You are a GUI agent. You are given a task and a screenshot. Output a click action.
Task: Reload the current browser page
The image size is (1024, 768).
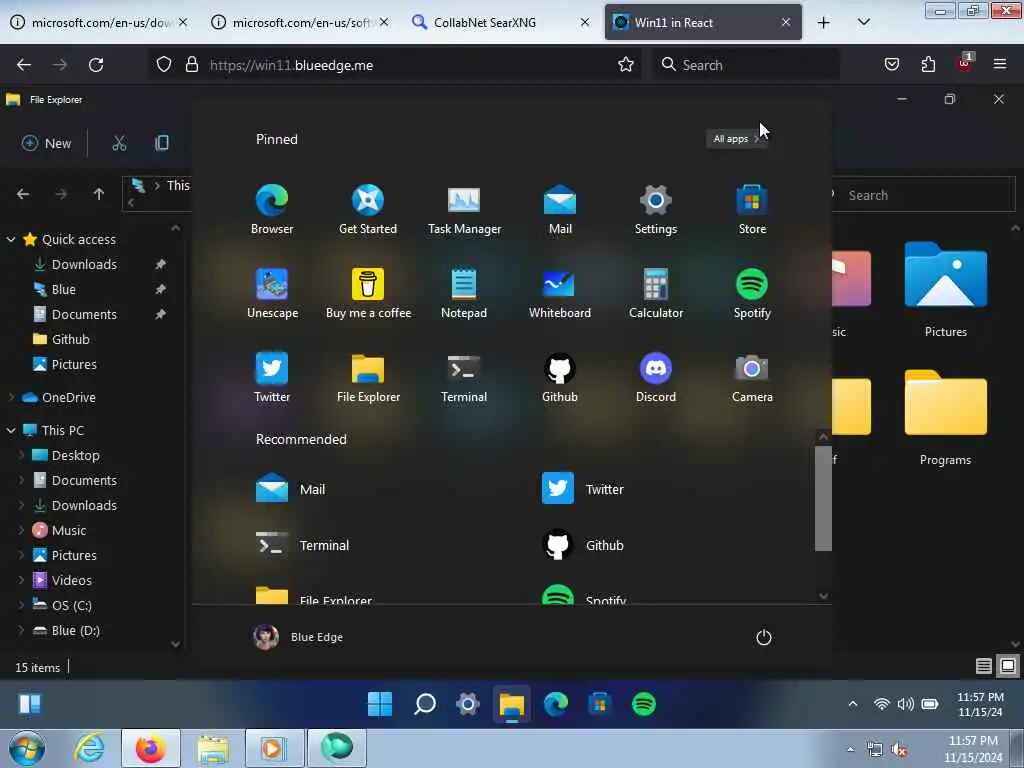click(96, 64)
